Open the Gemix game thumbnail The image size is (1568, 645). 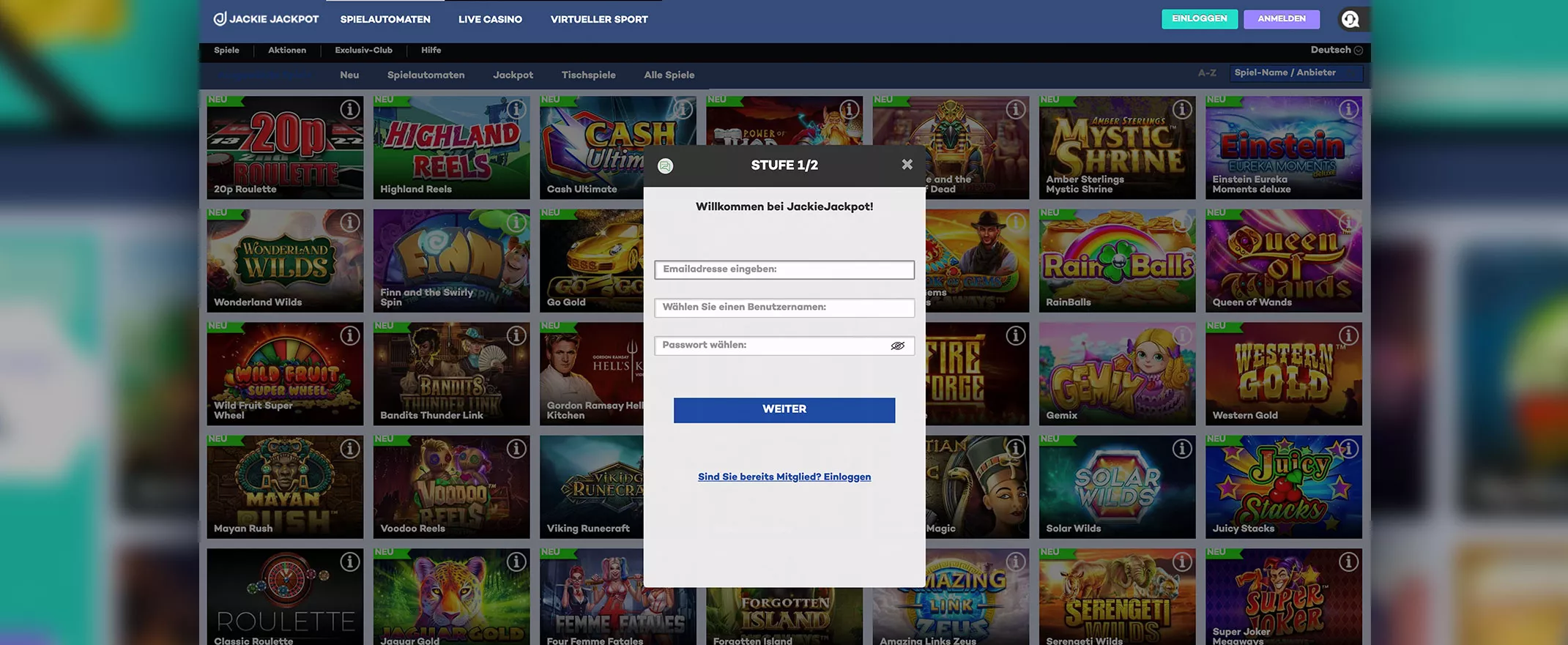(x=1117, y=374)
